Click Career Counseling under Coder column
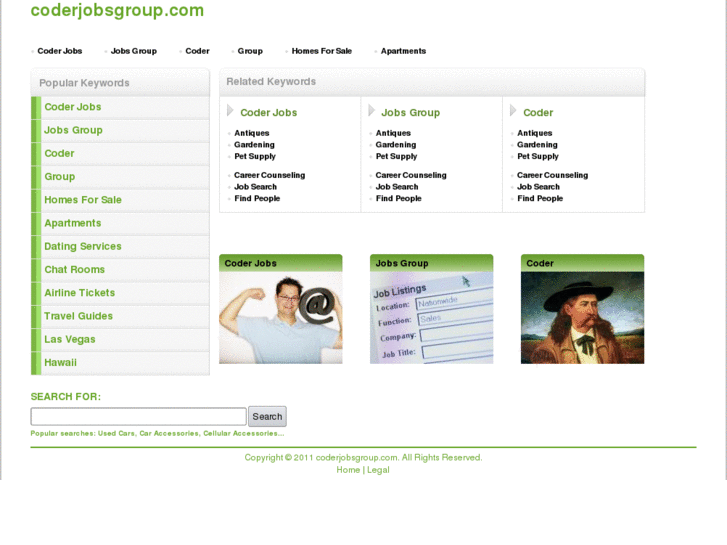Viewport: 727px width, 545px height. coord(553,175)
